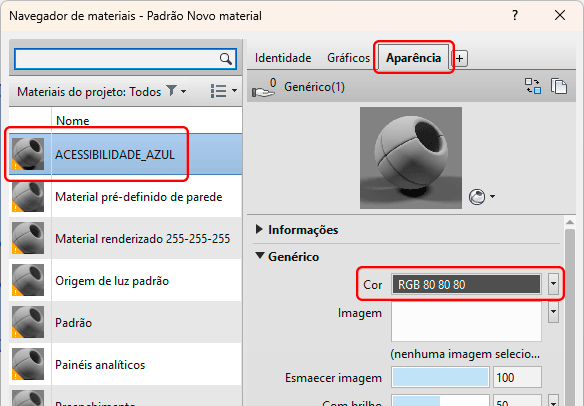This screenshot has width=584, height=406.
Task: Open the preview options dropdown arrow
Action: (x=492, y=197)
